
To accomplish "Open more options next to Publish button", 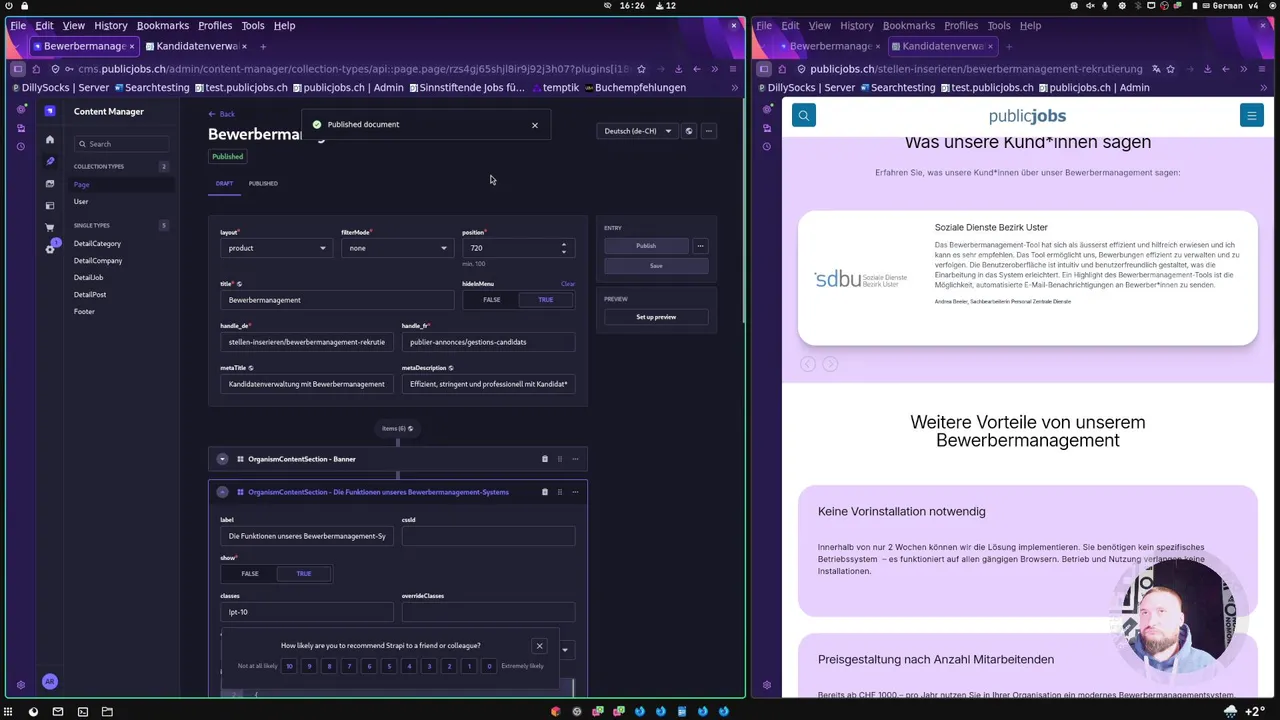I will pyautogui.click(x=700, y=246).
